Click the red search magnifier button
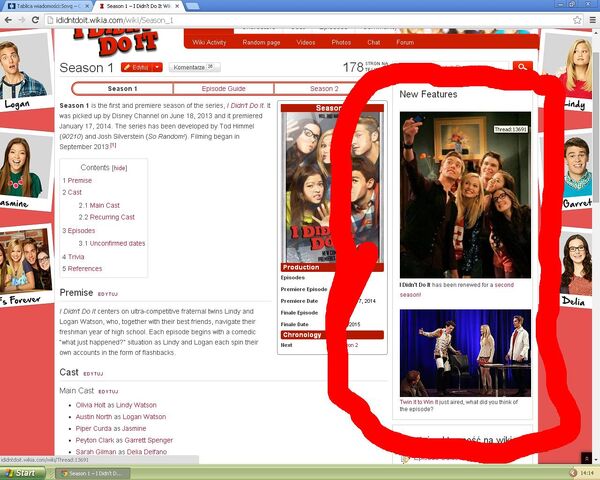600x480 pixels. coord(523,67)
